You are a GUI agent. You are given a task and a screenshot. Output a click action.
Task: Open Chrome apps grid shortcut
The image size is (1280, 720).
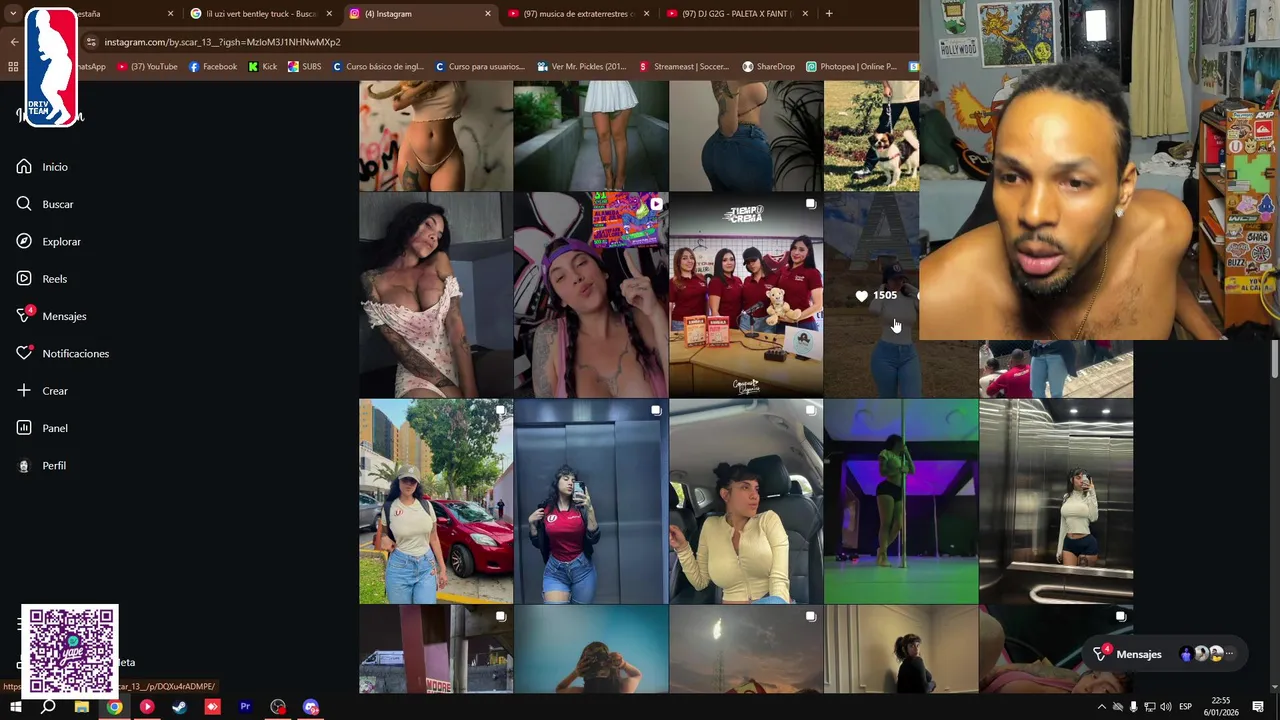click(x=13, y=67)
